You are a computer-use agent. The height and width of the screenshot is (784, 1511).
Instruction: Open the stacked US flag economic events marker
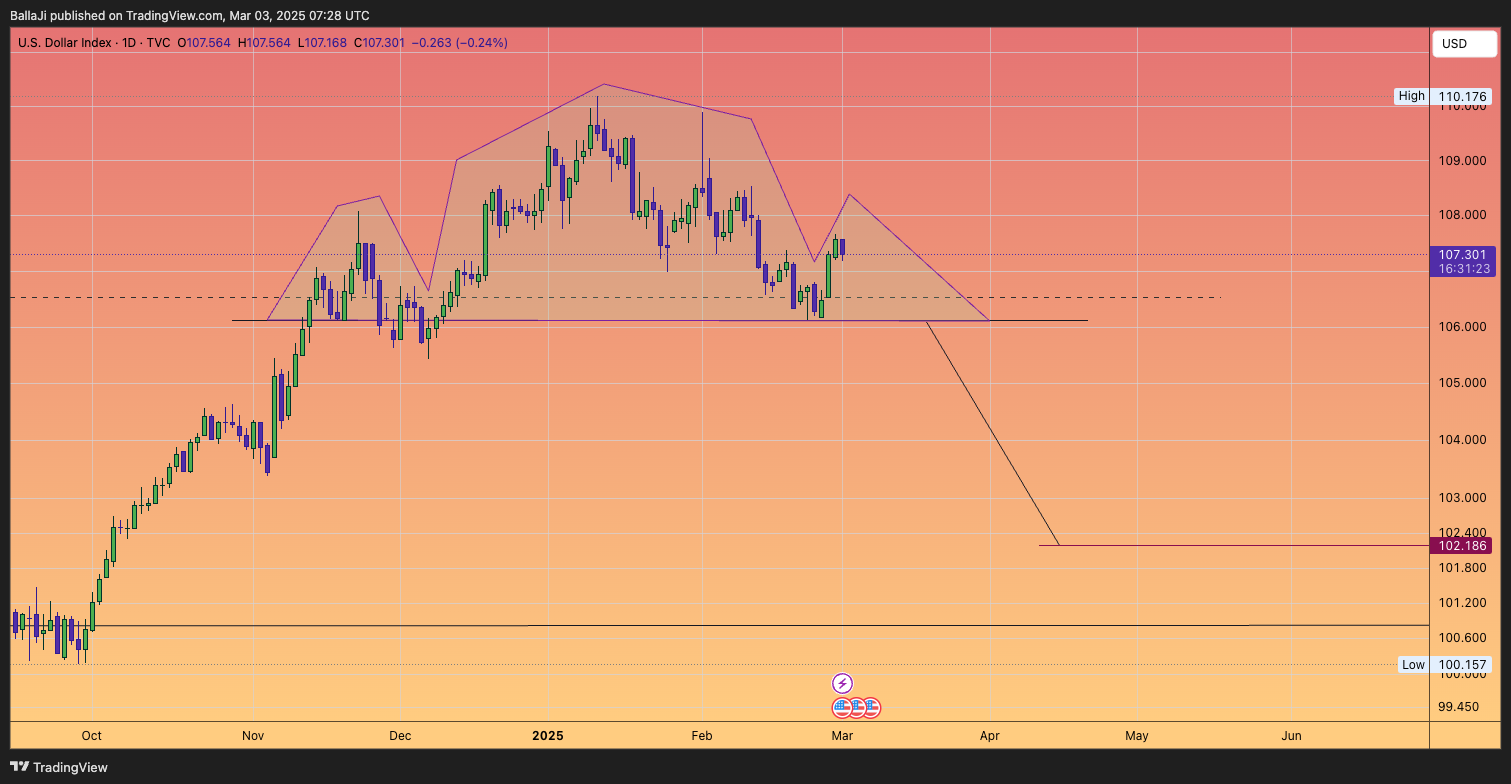click(856, 708)
